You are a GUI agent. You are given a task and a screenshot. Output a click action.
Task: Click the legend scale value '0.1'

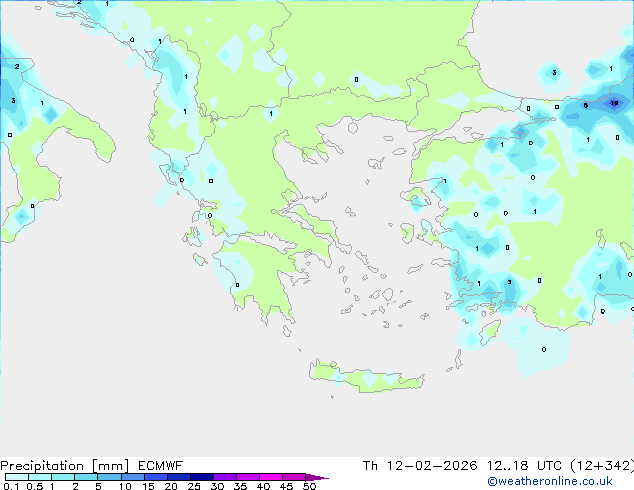(11, 486)
